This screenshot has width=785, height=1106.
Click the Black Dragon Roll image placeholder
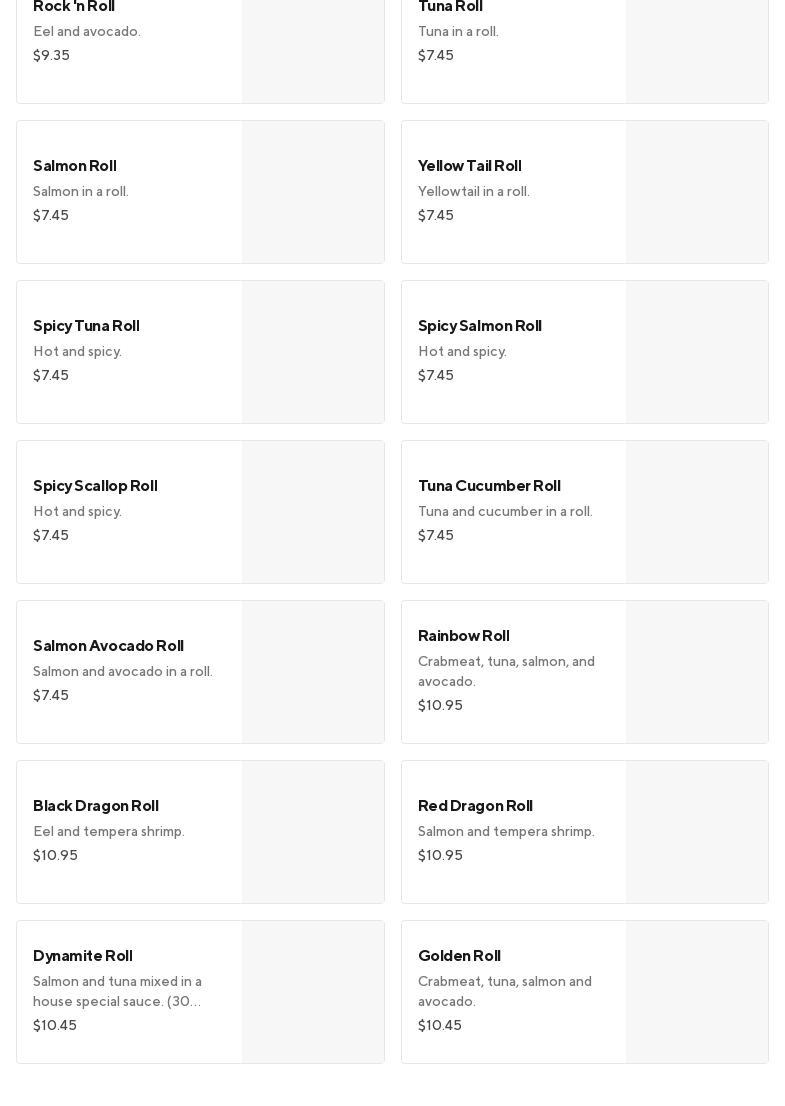[313, 832]
